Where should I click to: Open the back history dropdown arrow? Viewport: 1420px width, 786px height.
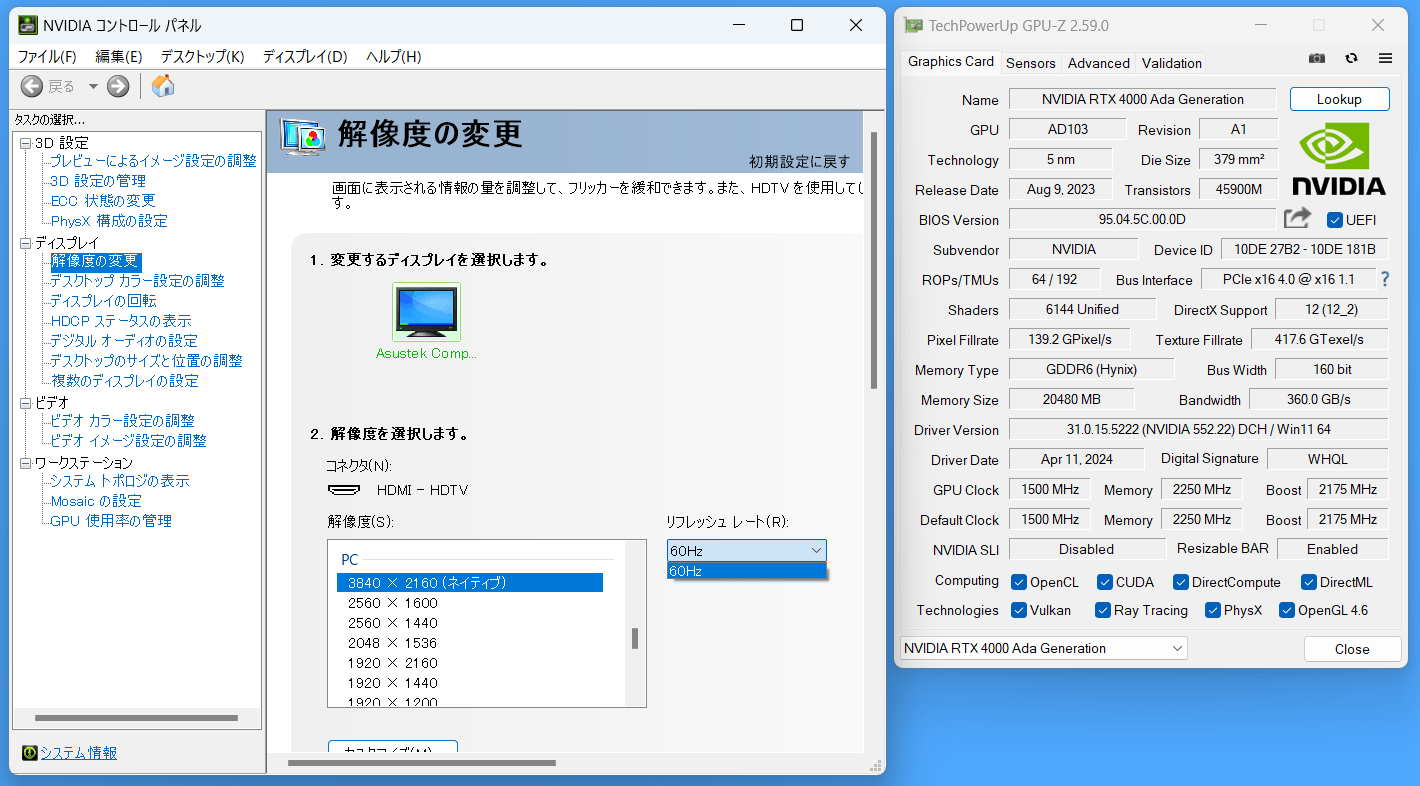coord(93,86)
